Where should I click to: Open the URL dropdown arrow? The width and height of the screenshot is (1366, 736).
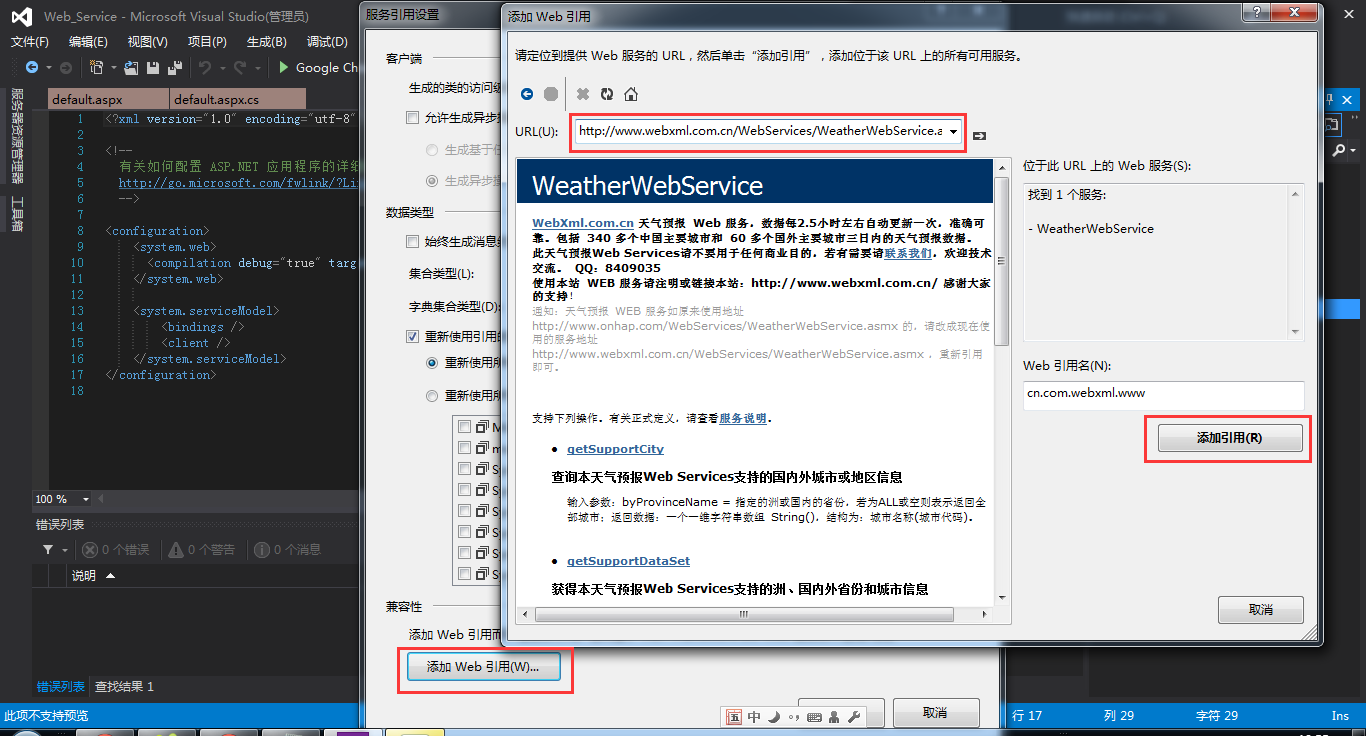click(953, 132)
